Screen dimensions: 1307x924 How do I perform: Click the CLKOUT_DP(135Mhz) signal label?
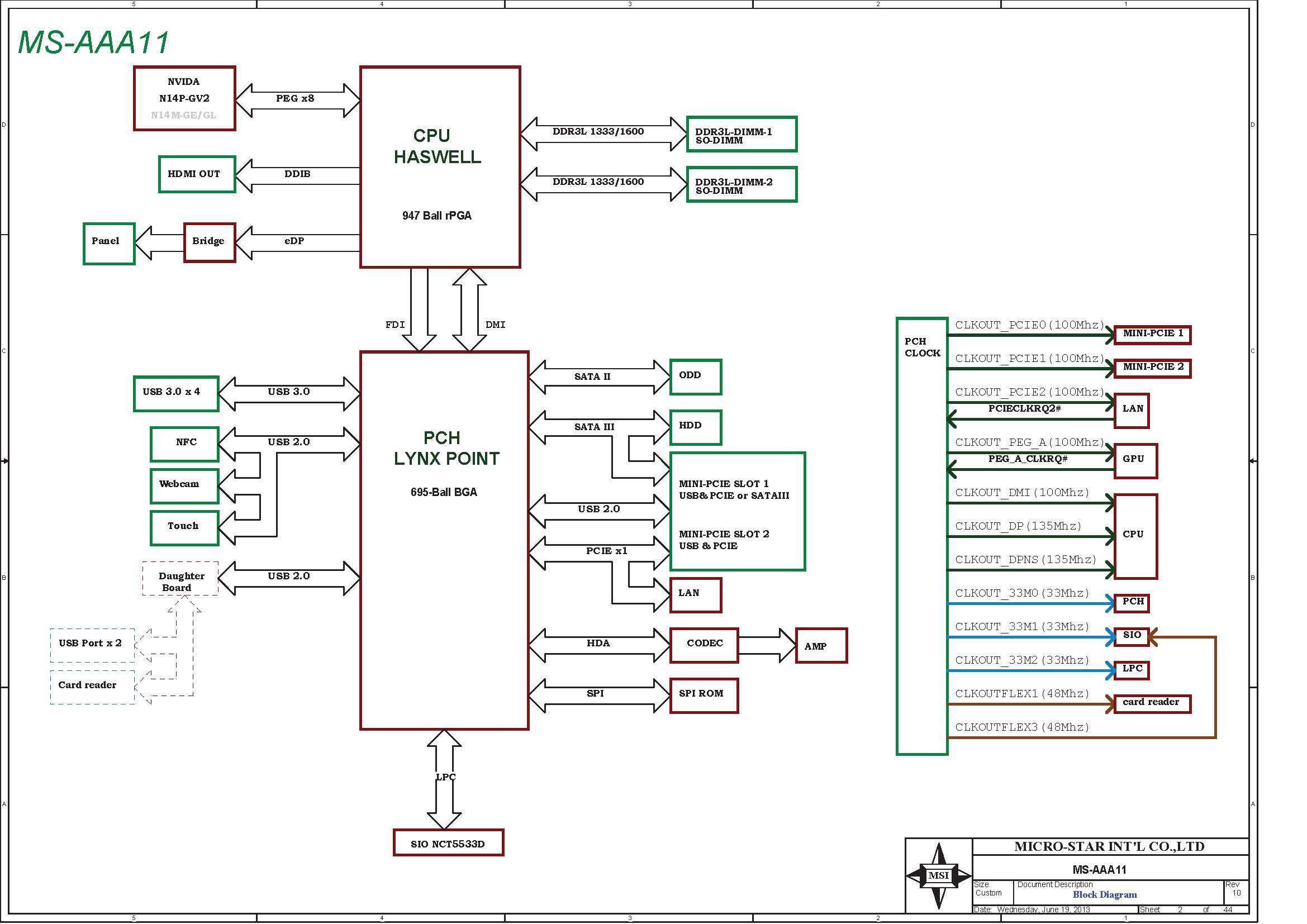coord(1018,526)
